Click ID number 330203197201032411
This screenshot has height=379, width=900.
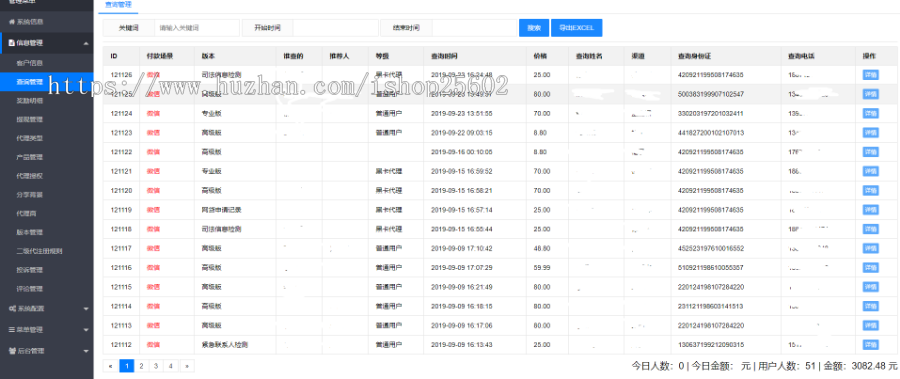pyautogui.click(x=711, y=114)
